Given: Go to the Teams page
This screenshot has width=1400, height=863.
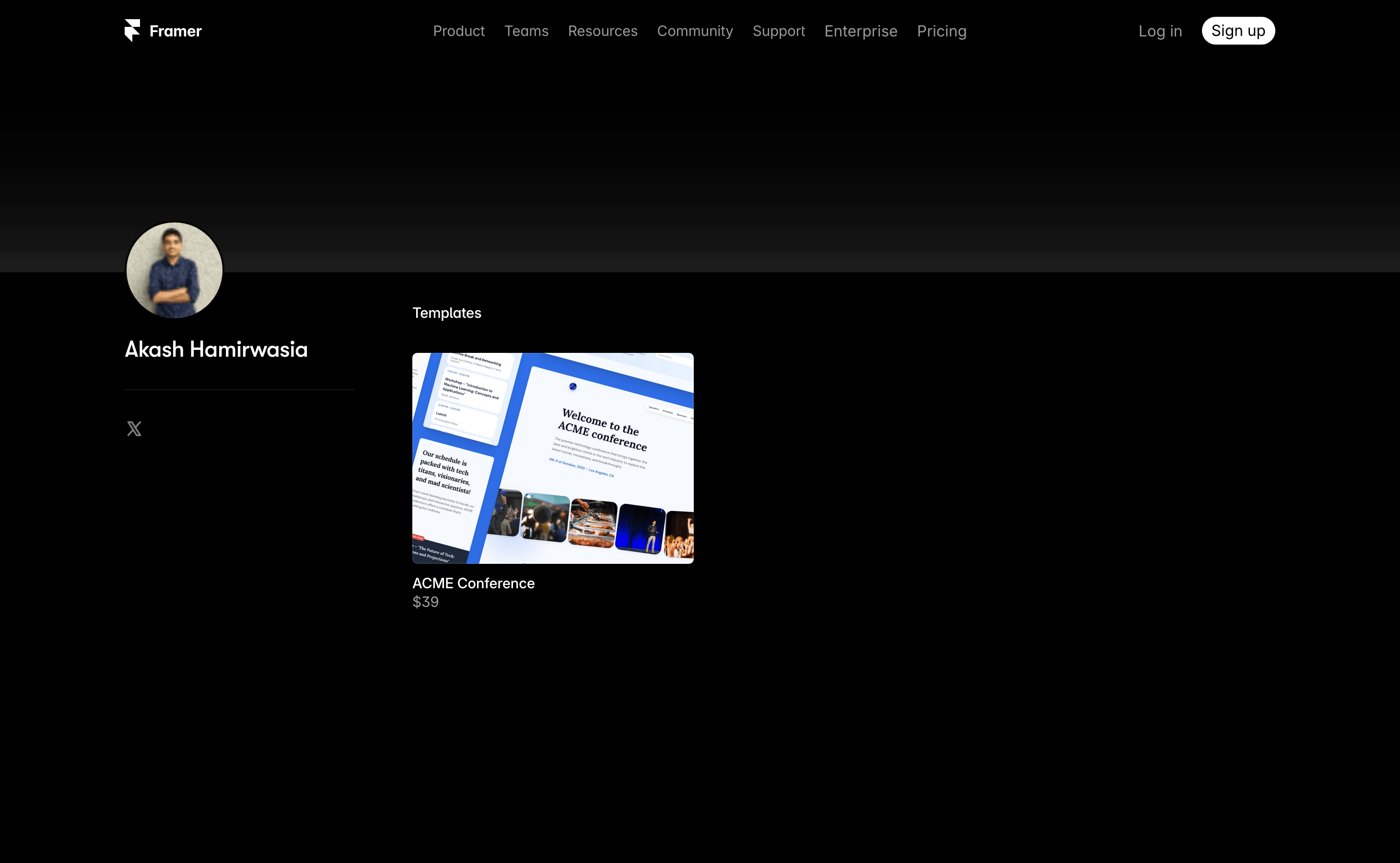Looking at the screenshot, I should click(526, 31).
